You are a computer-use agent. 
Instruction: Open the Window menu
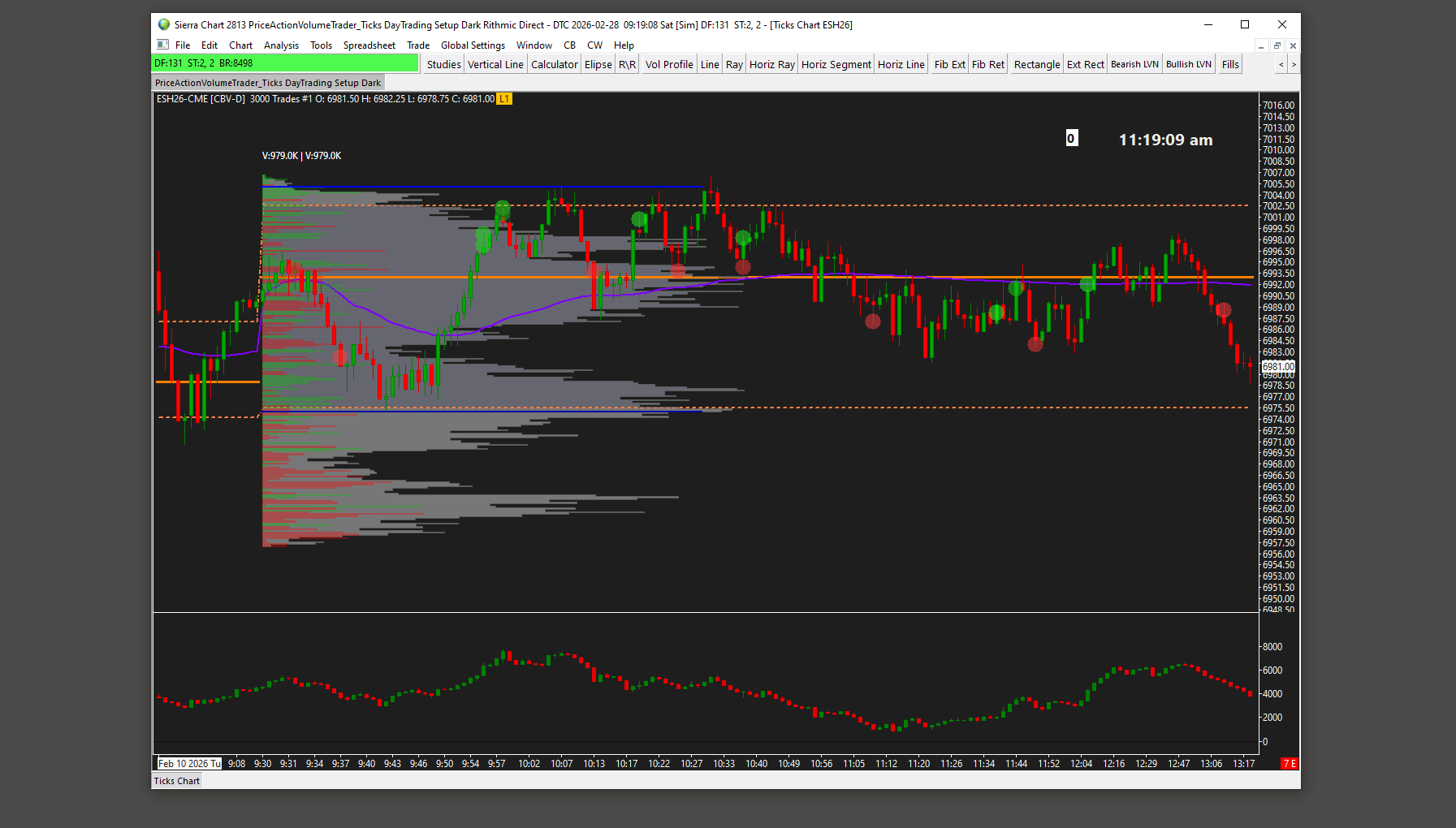click(534, 45)
